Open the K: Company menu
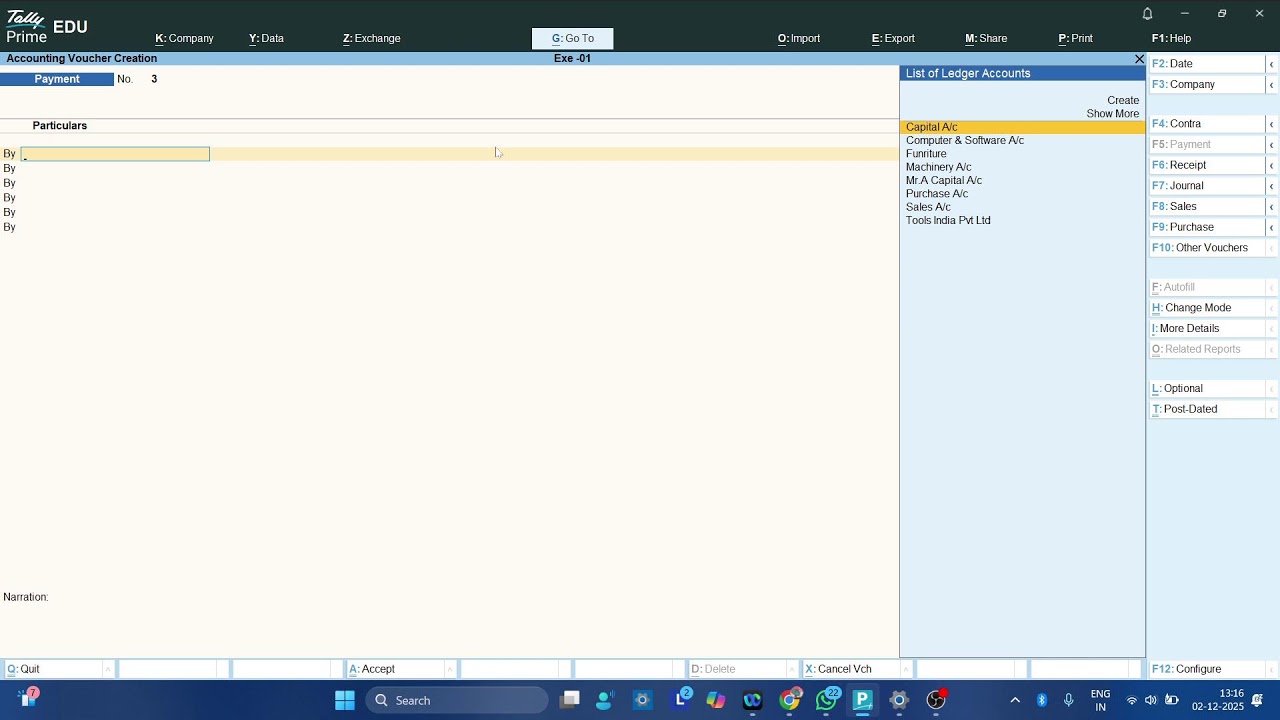This screenshot has width=1280, height=720. pos(184,39)
